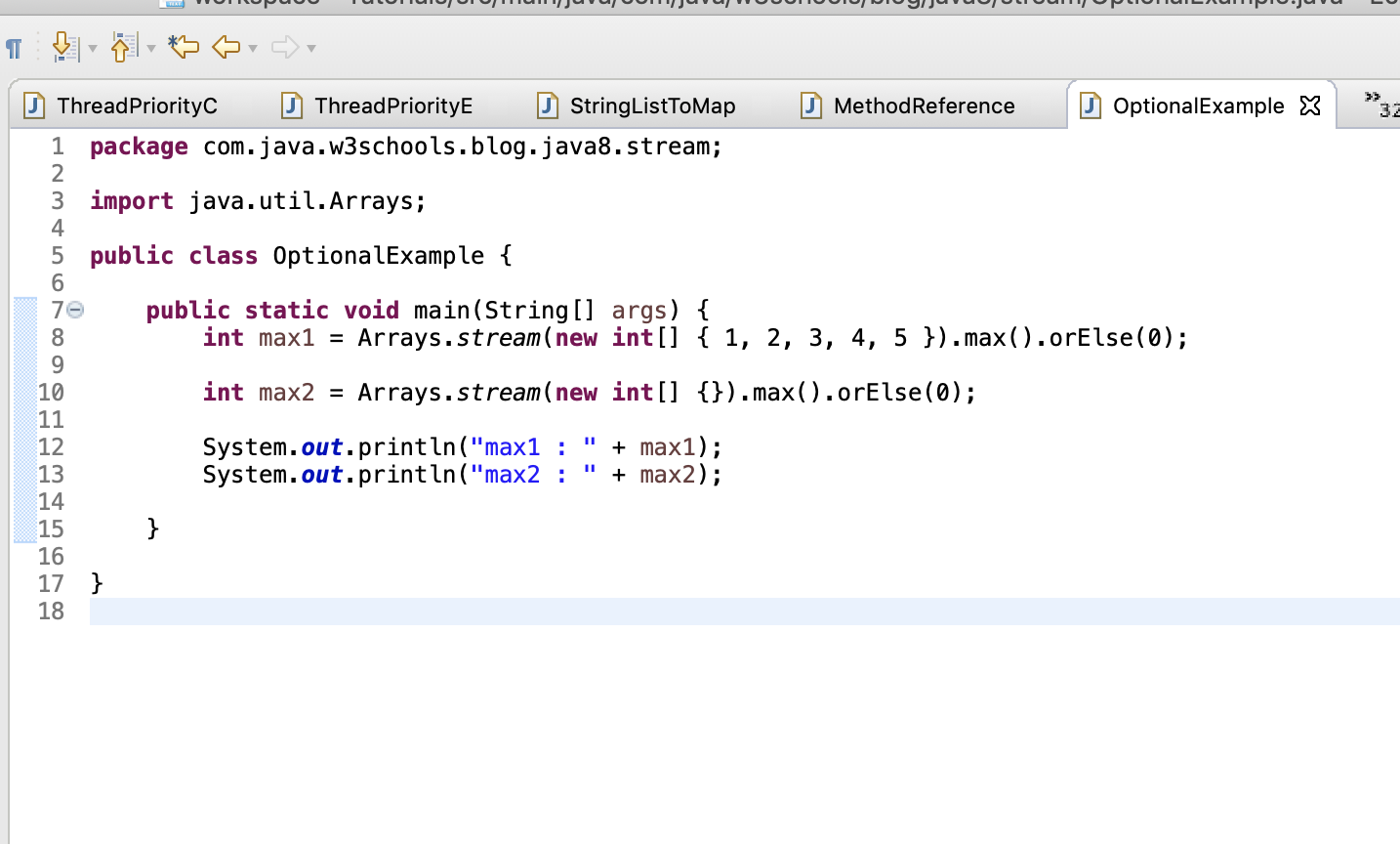Open the Forward navigation history dropdown
This screenshot has width=1400, height=844.
[x=311, y=47]
